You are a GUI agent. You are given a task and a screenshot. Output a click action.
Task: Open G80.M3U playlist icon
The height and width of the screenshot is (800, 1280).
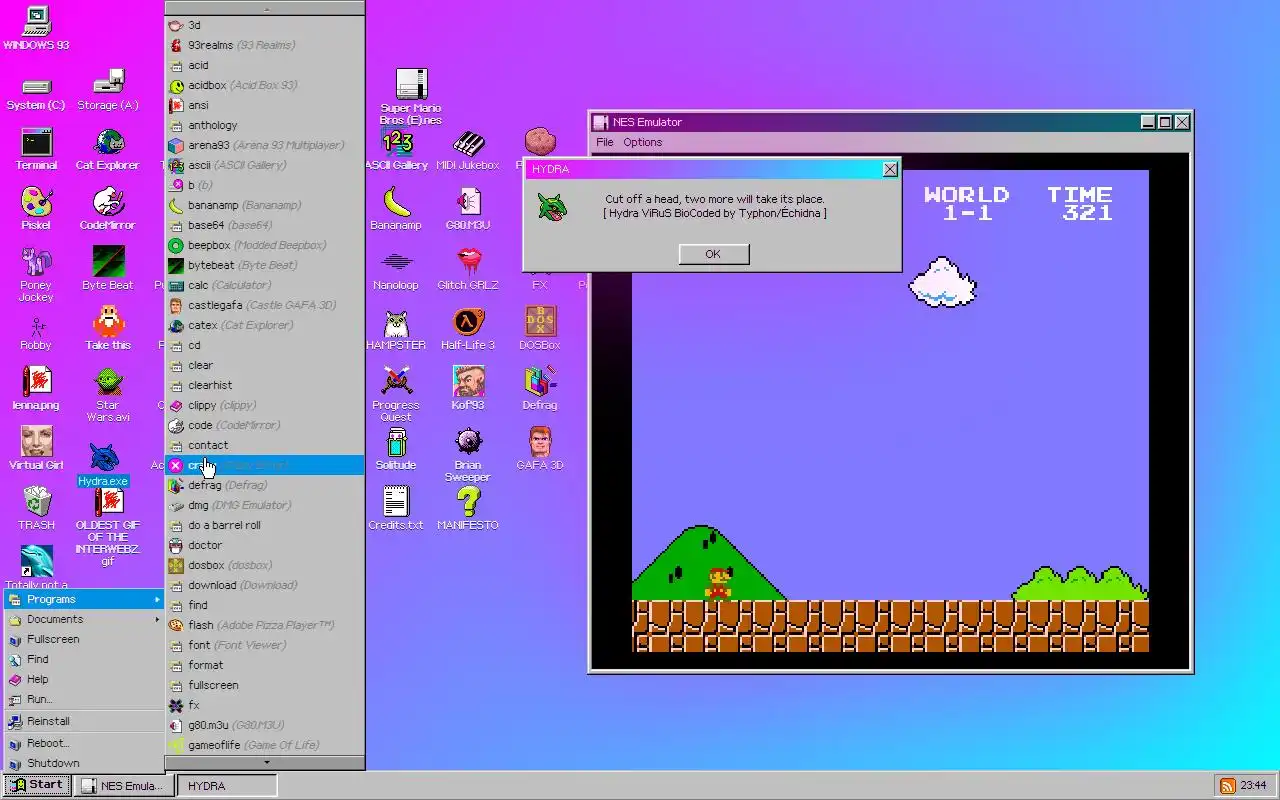click(x=468, y=210)
